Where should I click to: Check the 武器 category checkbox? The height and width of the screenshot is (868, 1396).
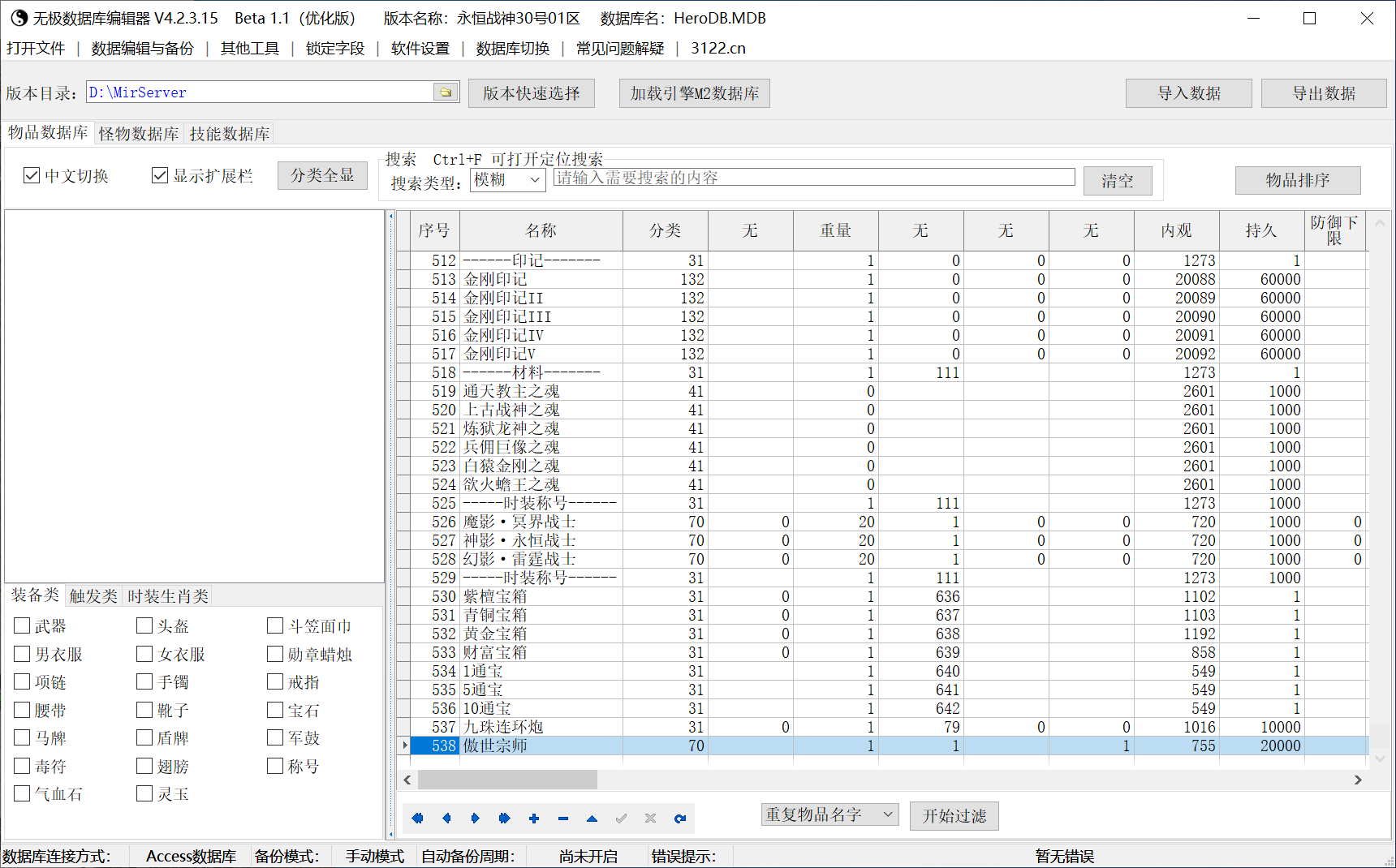(23, 625)
